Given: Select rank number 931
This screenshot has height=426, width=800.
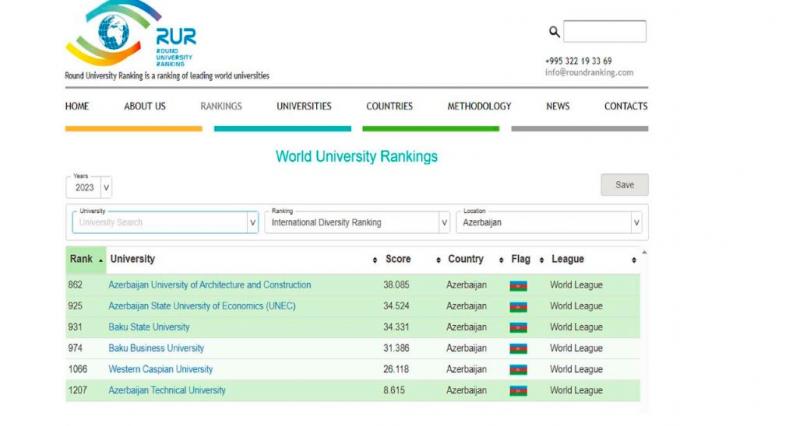Looking at the screenshot, I should pos(75,327).
